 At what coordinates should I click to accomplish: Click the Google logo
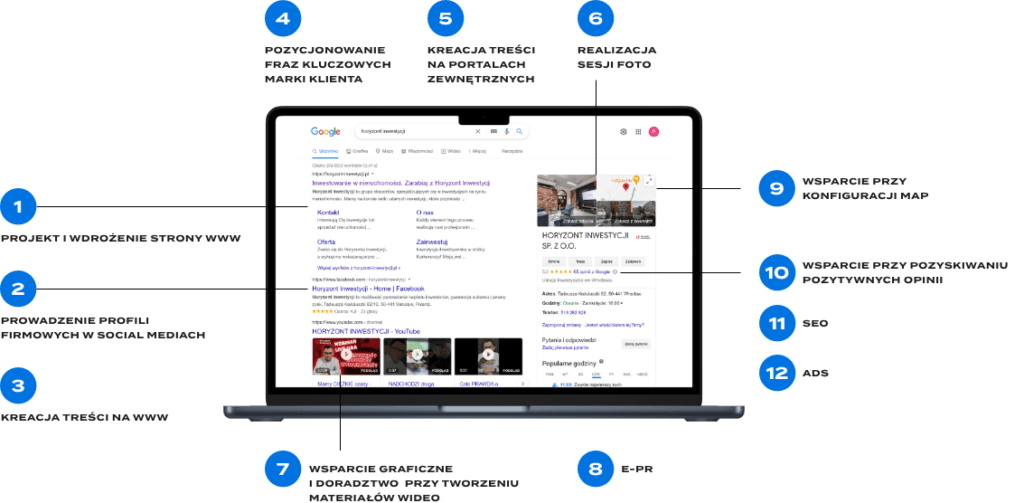pyautogui.click(x=325, y=131)
